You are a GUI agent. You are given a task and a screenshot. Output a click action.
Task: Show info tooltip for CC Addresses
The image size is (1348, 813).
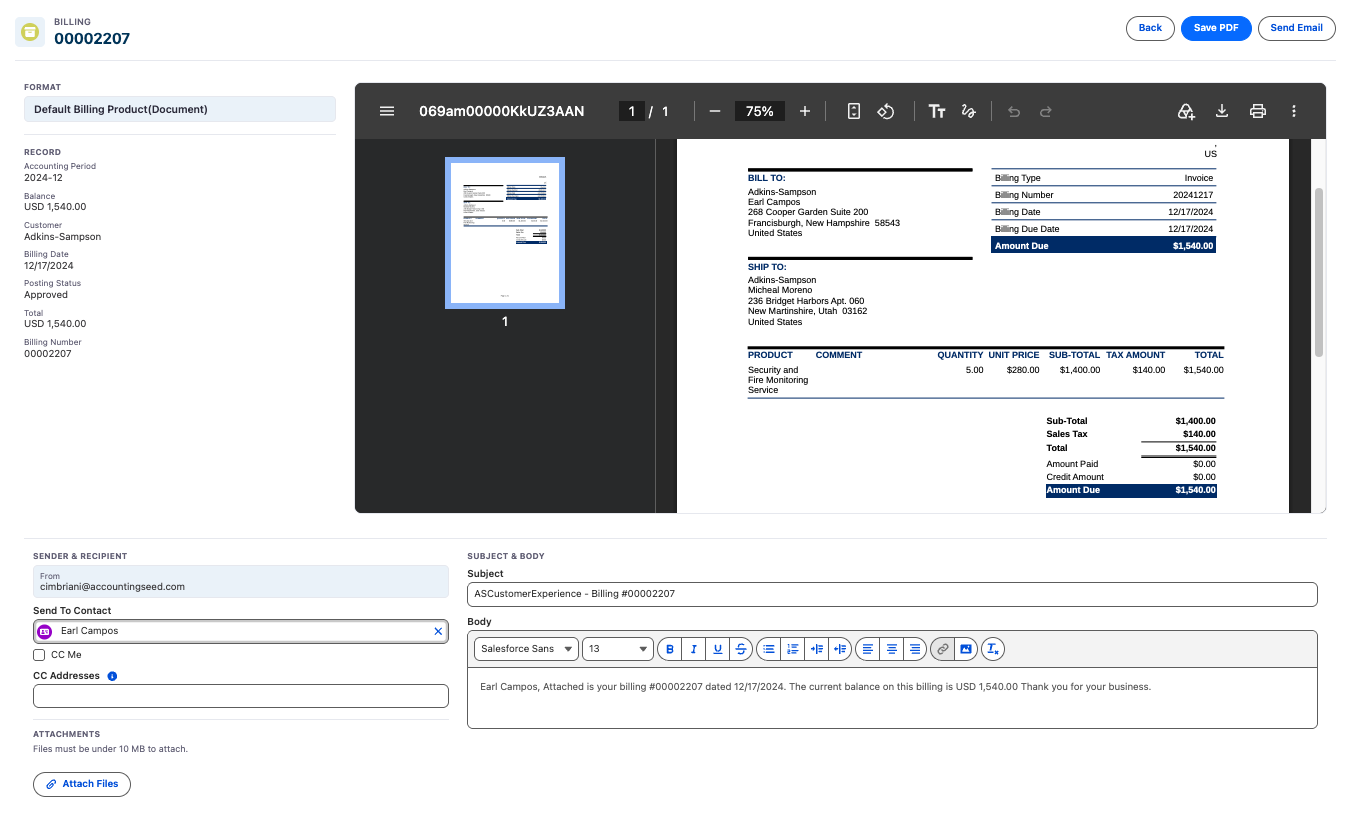112,676
